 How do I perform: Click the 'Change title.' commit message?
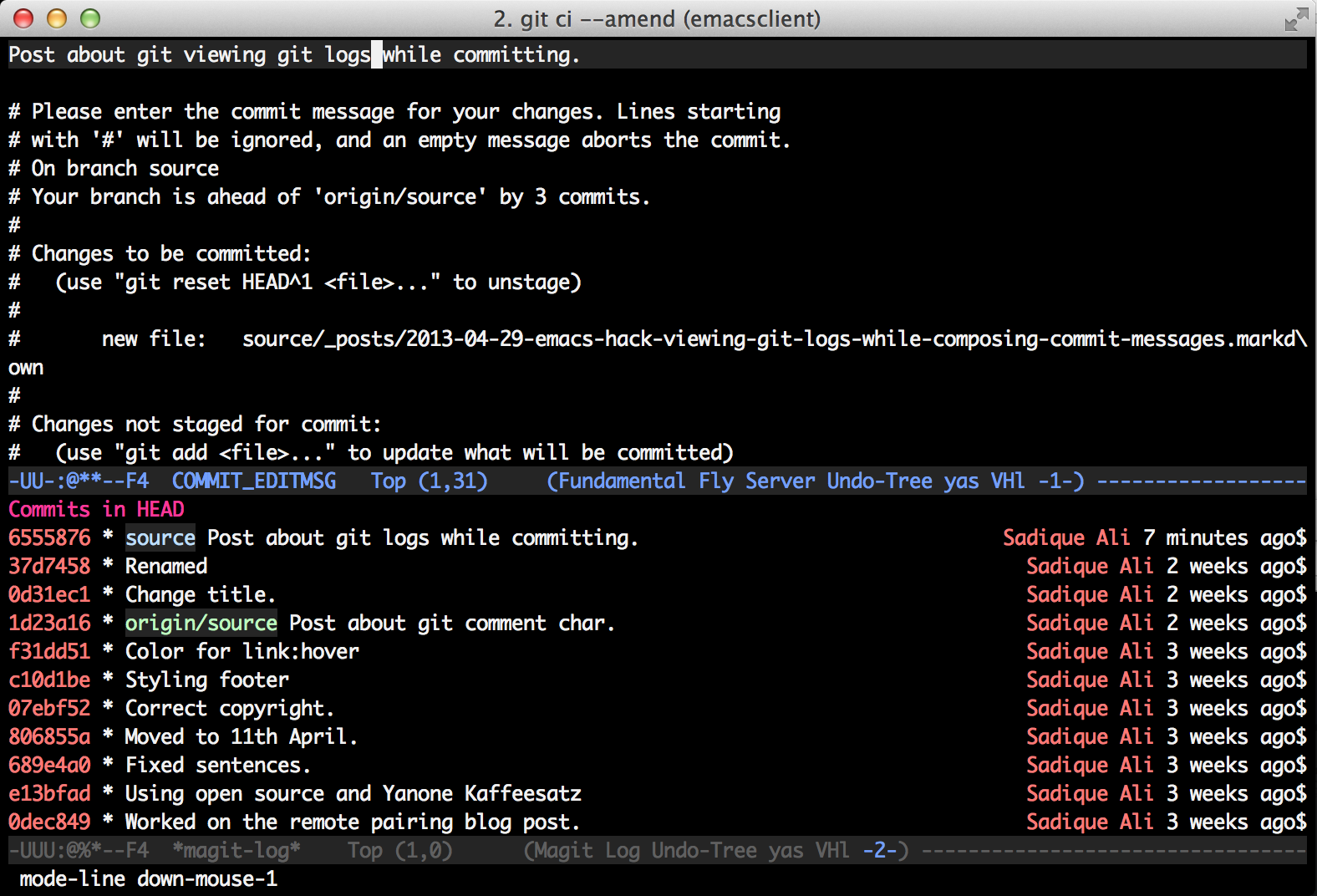[x=201, y=594]
